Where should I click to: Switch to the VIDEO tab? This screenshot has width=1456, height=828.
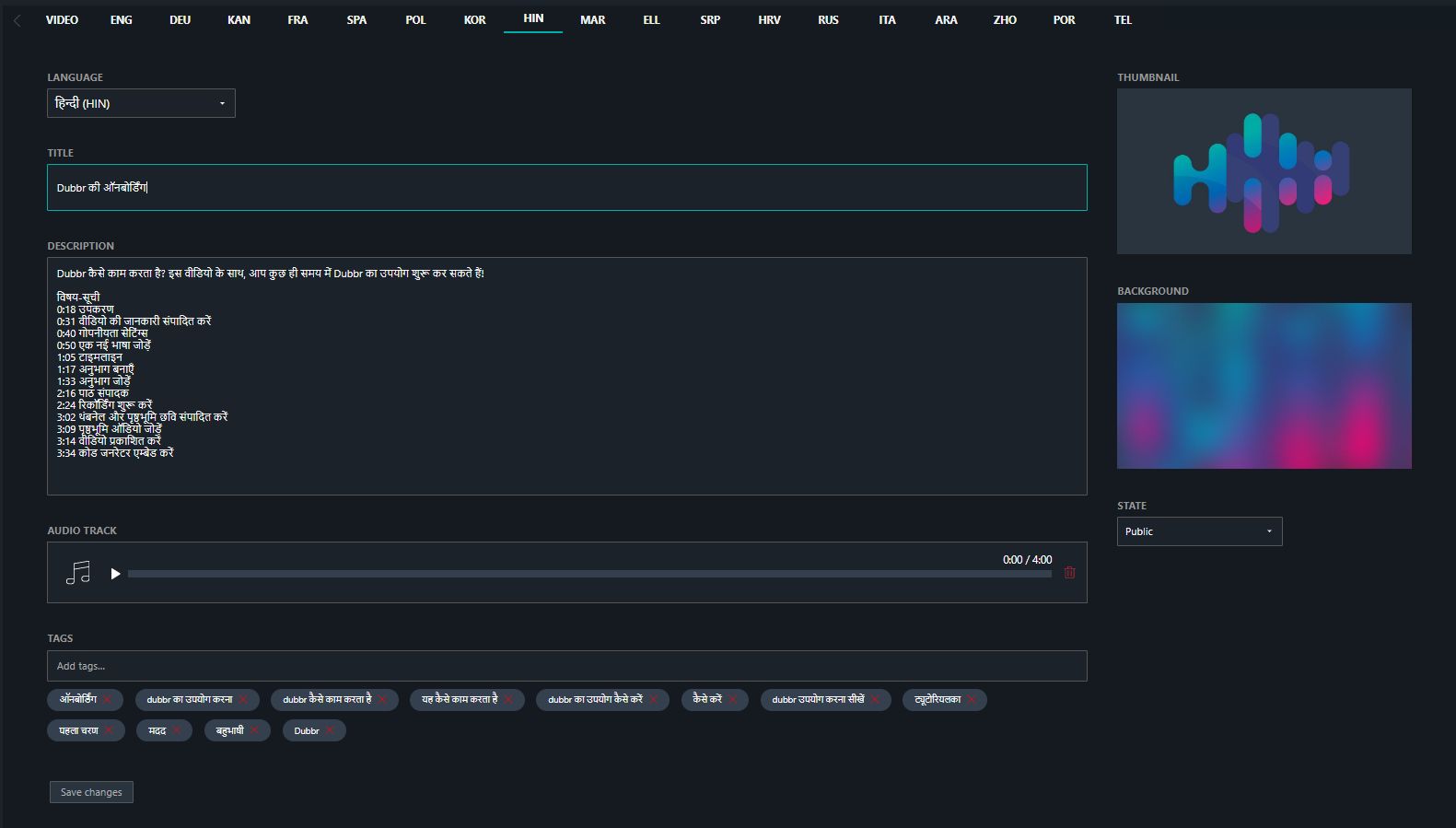click(x=62, y=19)
